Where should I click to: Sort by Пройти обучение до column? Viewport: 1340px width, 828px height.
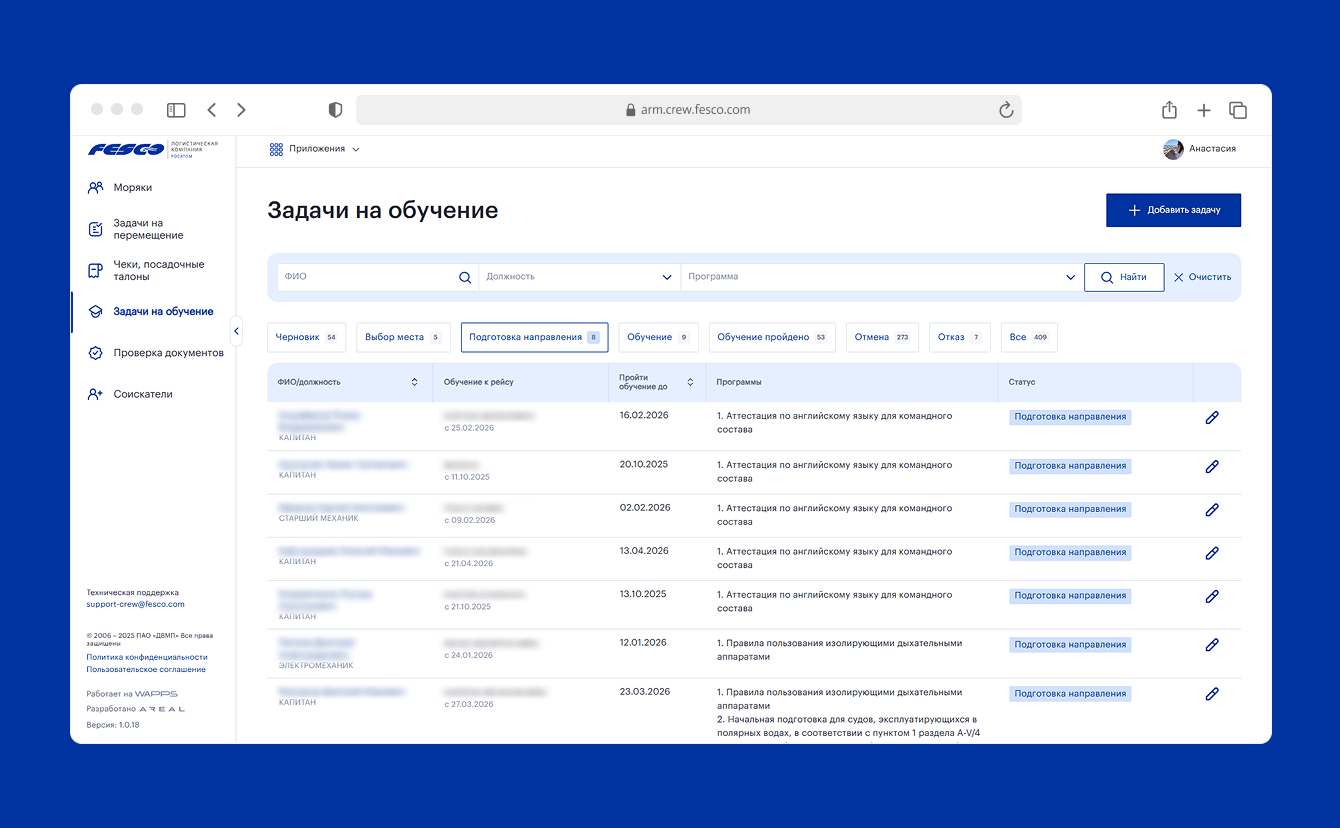[x=689, y=382]
